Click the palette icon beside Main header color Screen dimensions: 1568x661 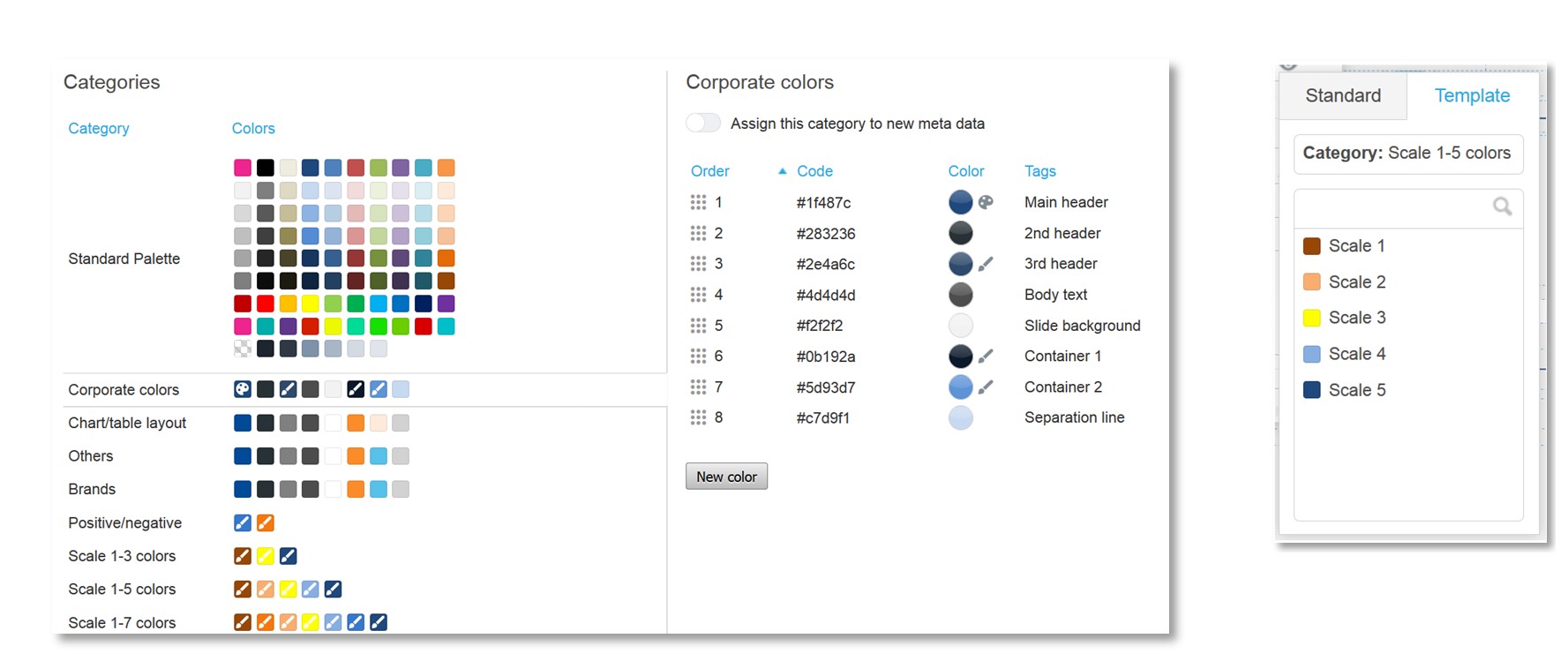(986, 202)
